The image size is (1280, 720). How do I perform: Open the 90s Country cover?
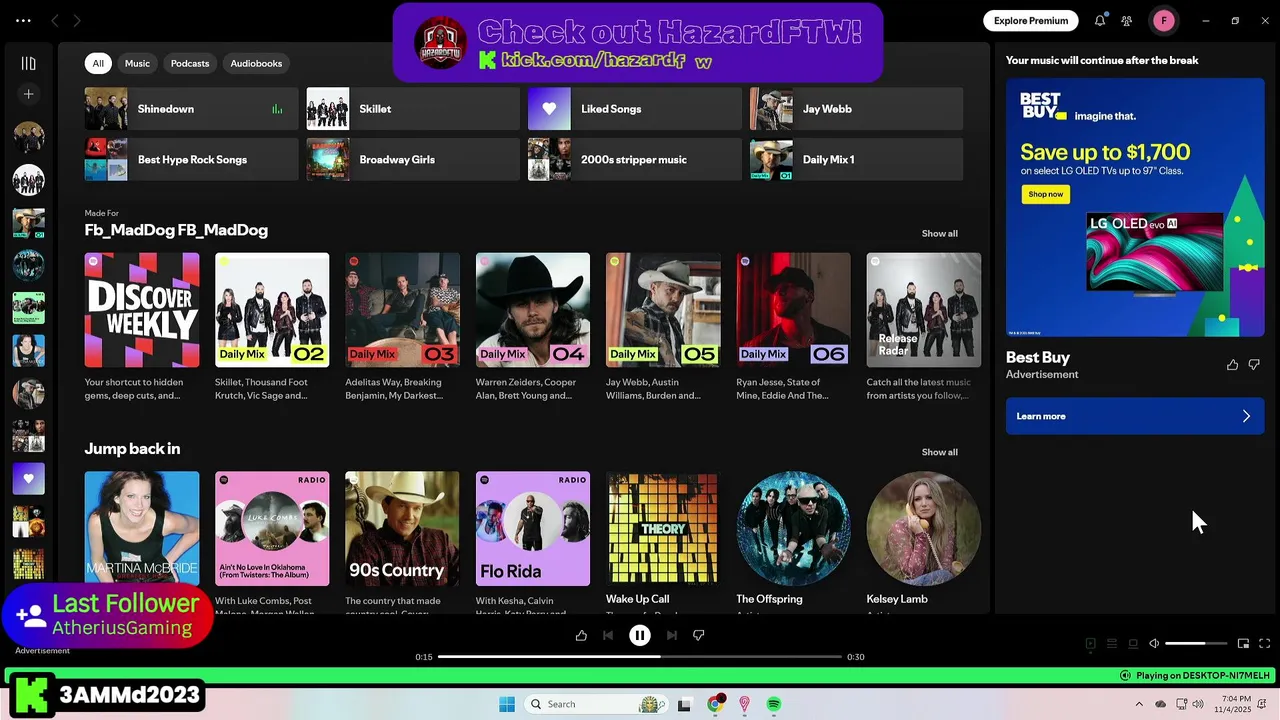point(402,529)
